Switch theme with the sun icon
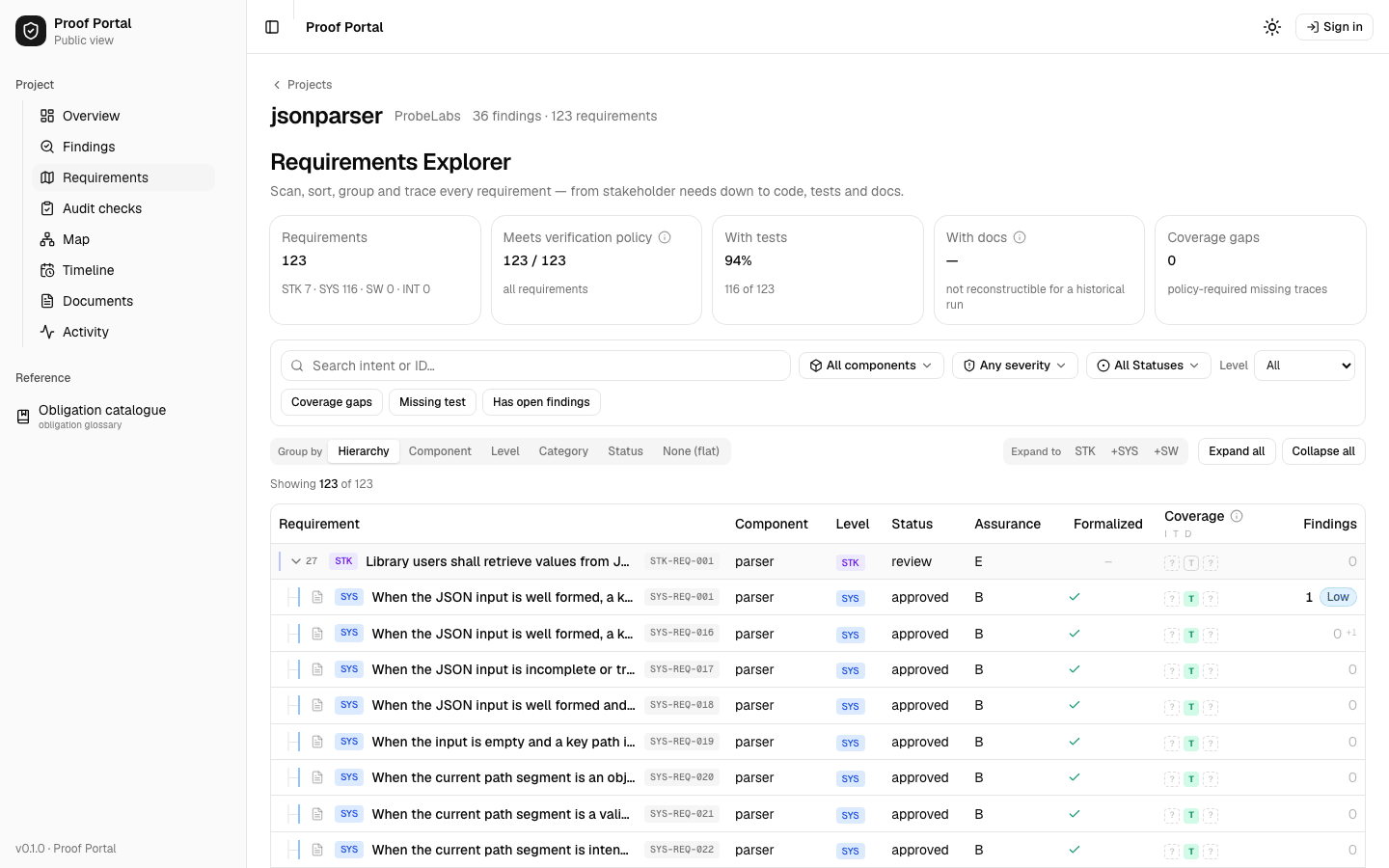 point(1272,27)
